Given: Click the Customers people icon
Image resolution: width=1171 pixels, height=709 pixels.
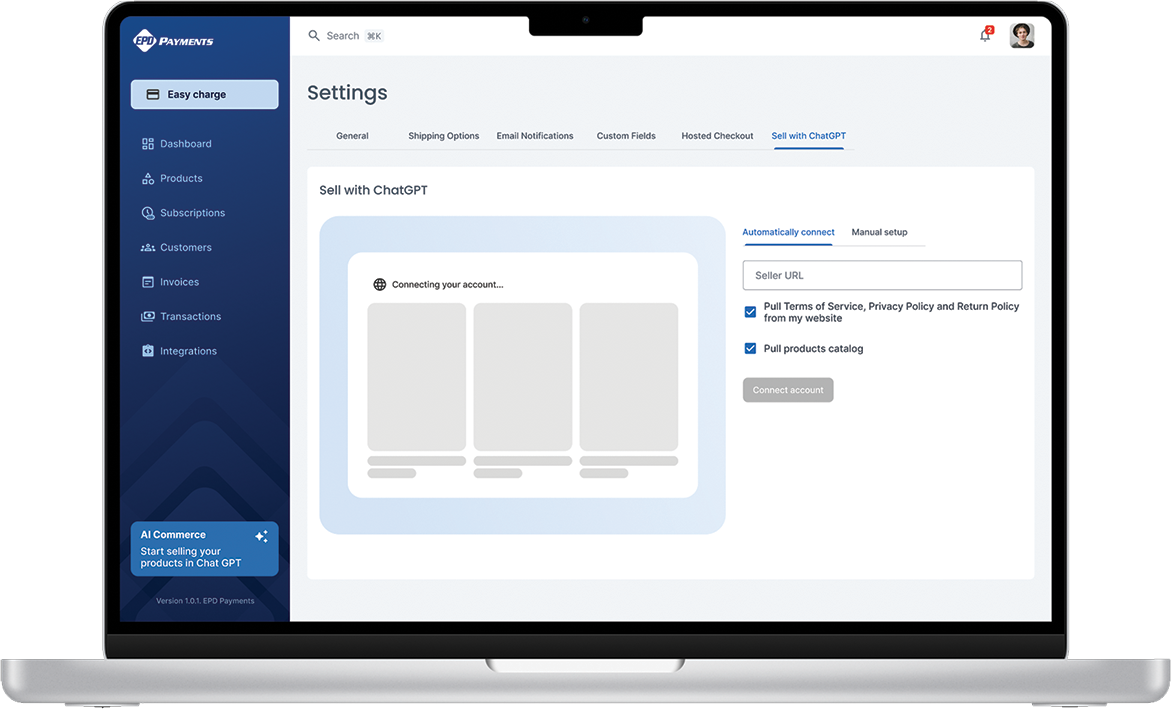Looking at the screenshot, I should tap(148, 248).
